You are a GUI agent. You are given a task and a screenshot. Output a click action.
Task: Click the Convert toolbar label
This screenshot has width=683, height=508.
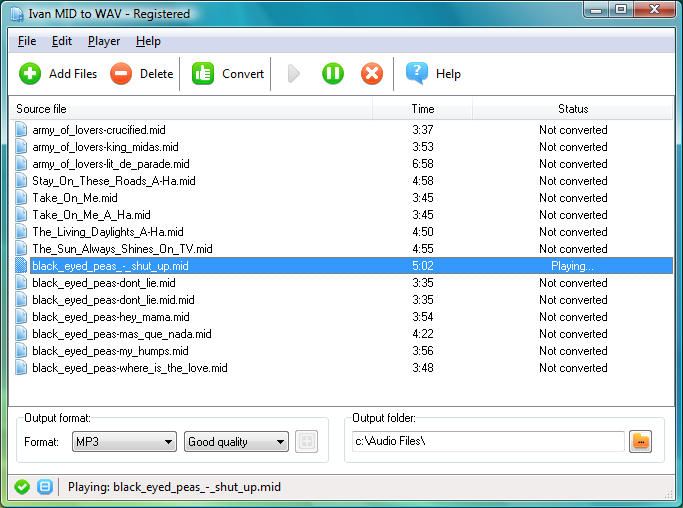pos(243,74)
